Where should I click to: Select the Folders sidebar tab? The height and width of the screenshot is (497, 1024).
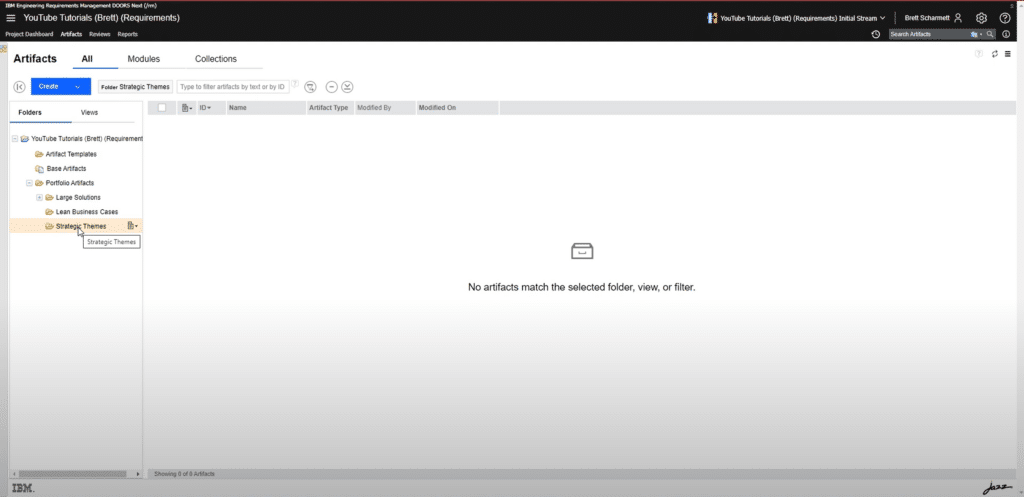pyautogui.click(x=30, y=112)
